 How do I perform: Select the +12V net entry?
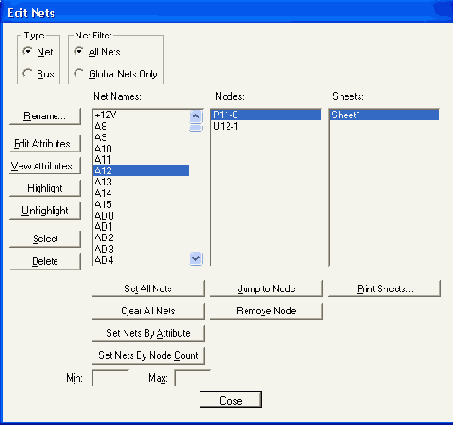click(x=141, y=115)
